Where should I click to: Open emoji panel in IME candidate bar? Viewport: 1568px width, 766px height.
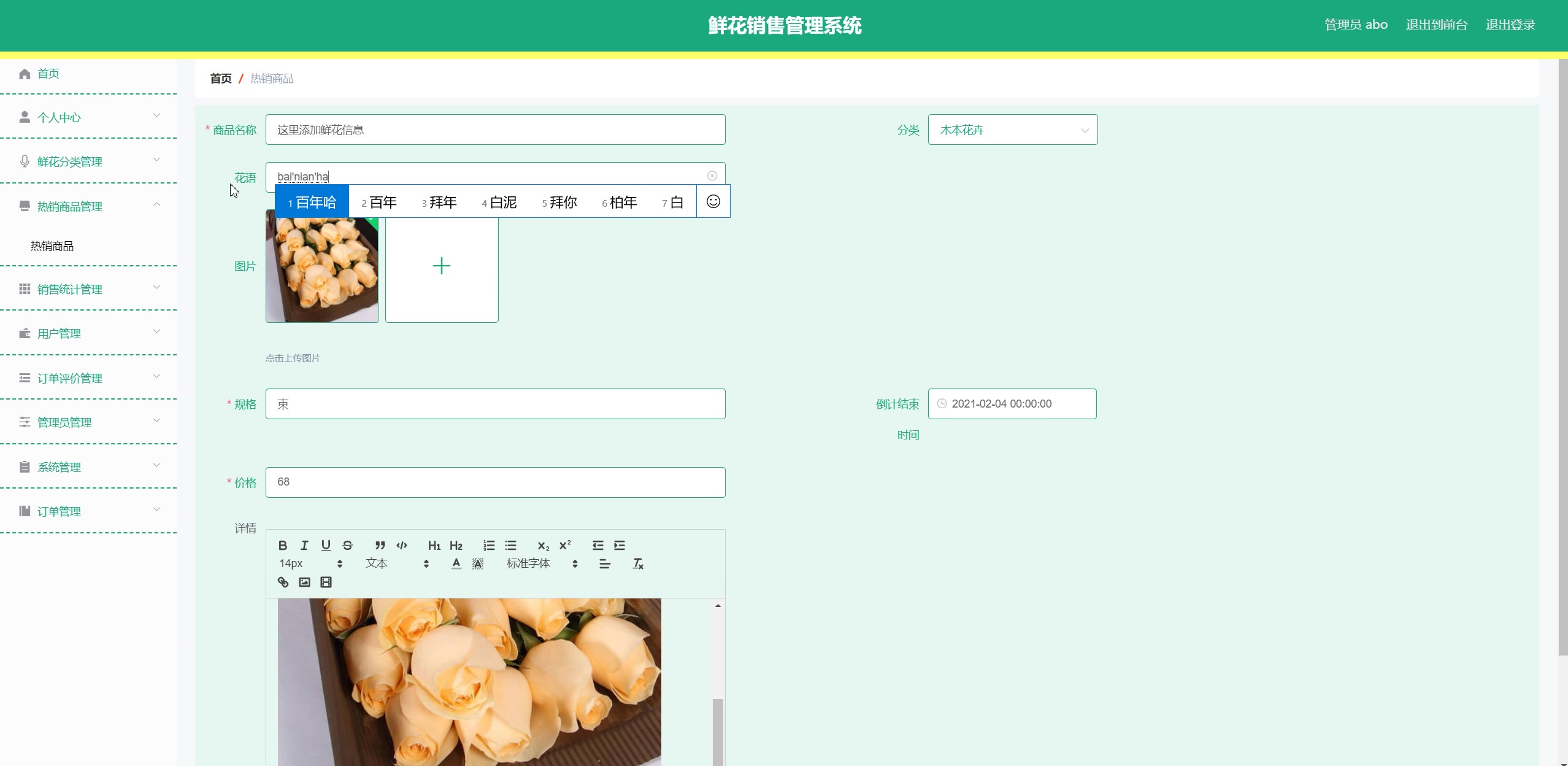point(713,201)
